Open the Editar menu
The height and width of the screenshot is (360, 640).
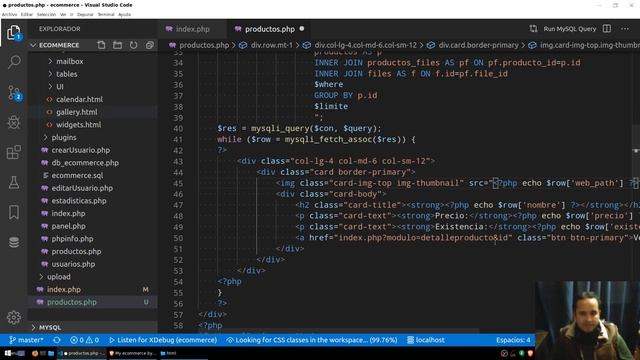click(27, 14)
